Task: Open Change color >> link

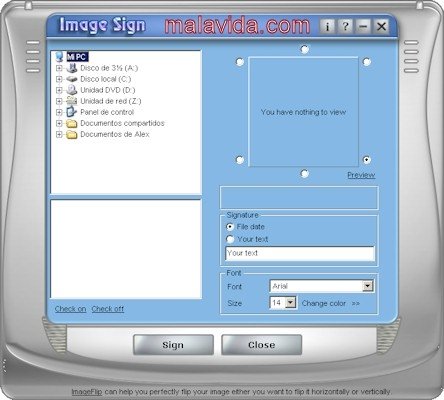Action: 331,303
